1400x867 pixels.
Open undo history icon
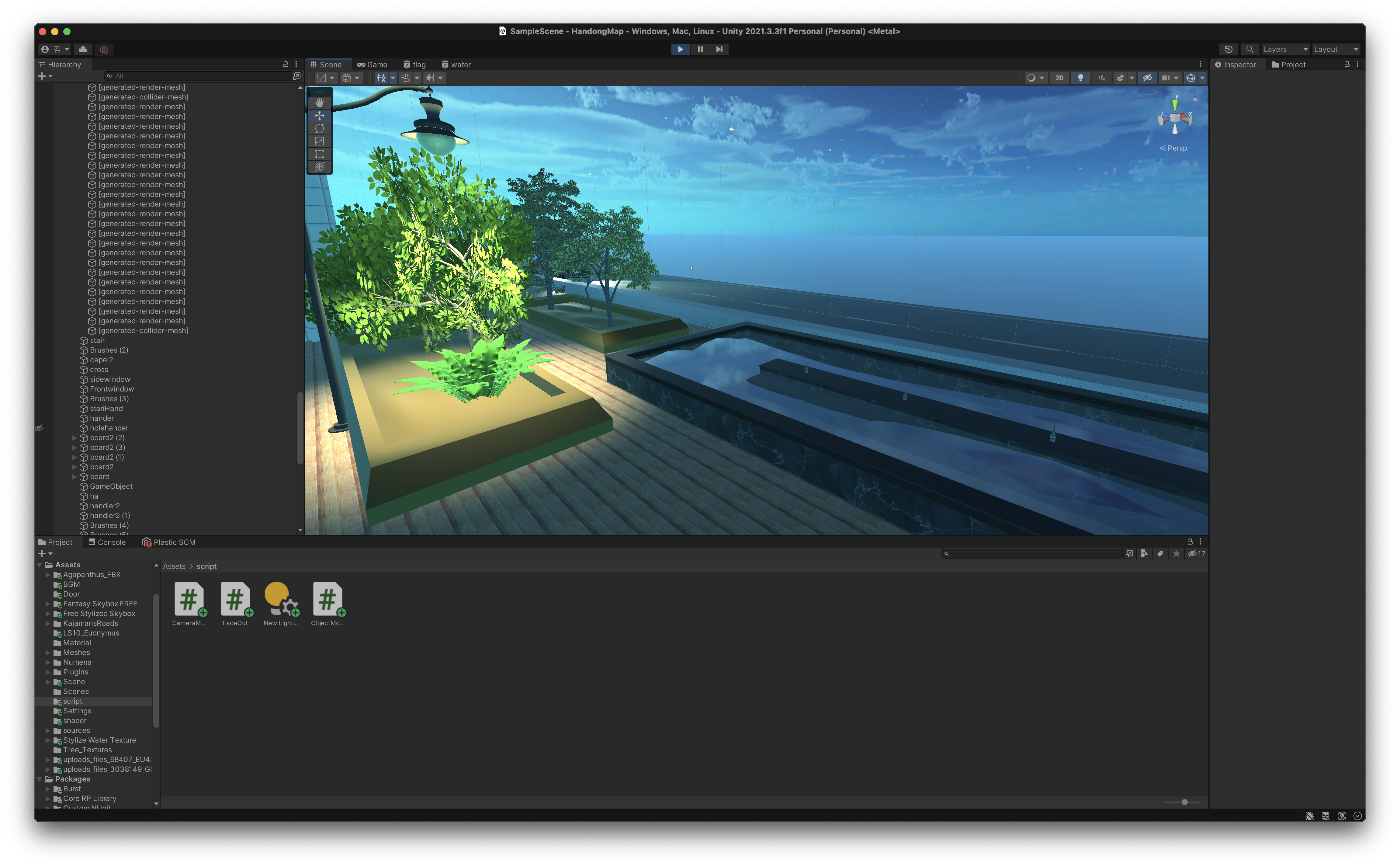(1228, 49)
